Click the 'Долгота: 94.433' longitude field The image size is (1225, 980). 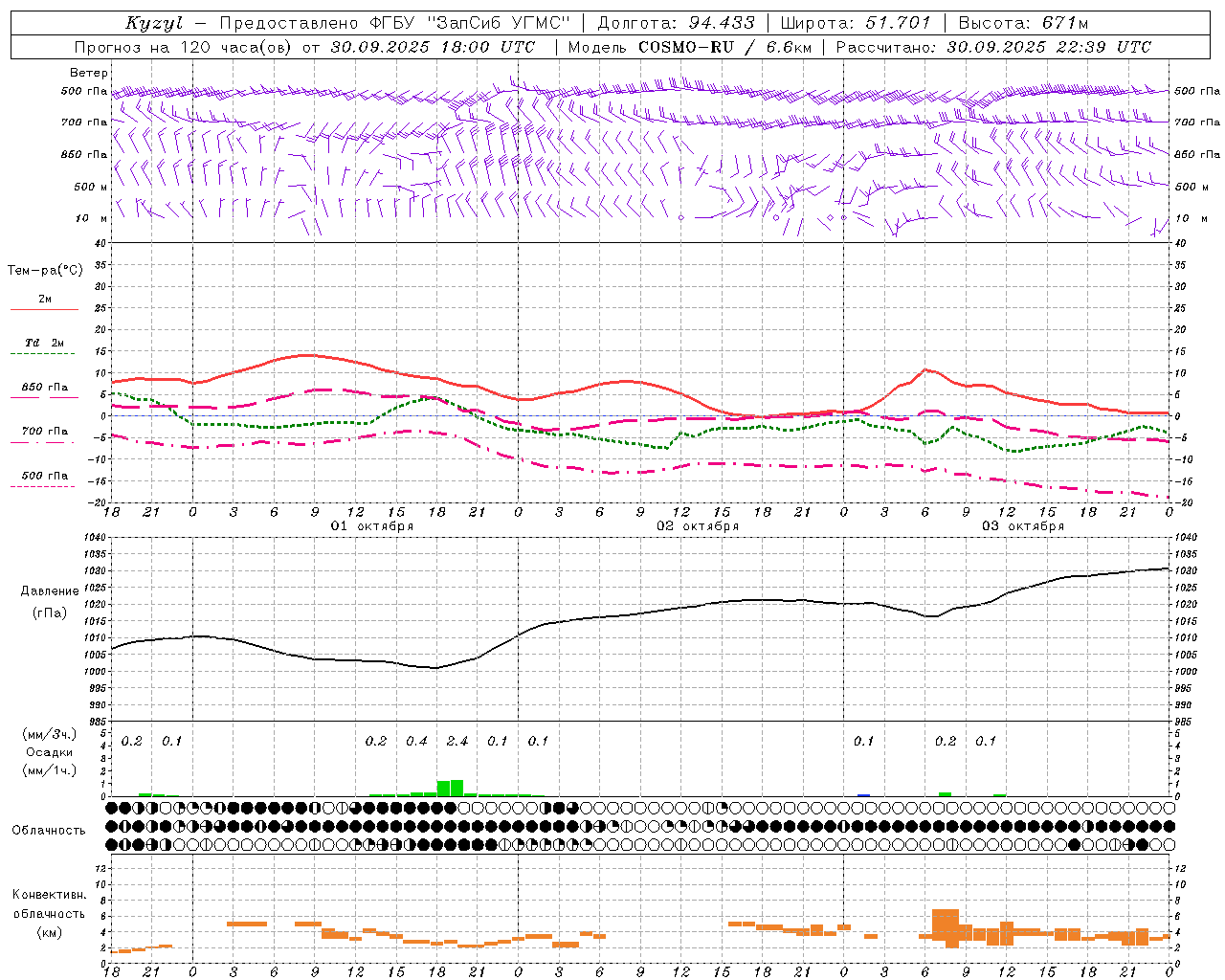pyautogui.click(x=677, y=23)
